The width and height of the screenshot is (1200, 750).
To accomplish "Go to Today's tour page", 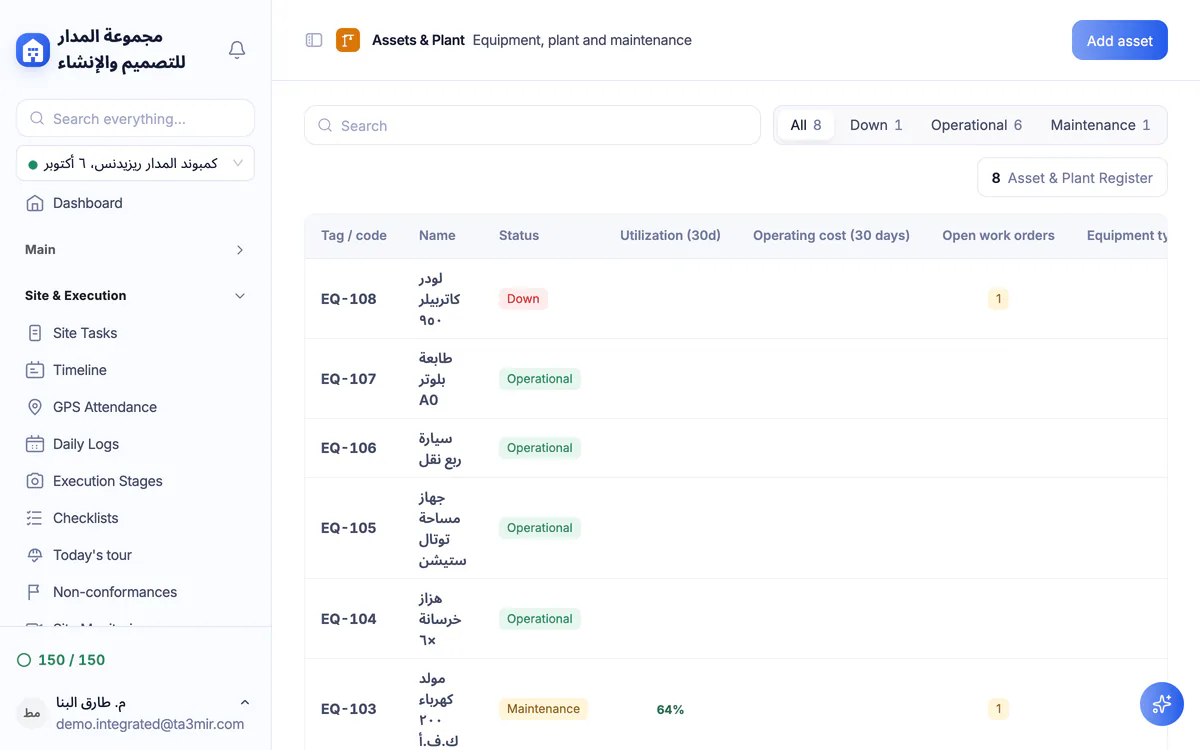I will point(92,555).
